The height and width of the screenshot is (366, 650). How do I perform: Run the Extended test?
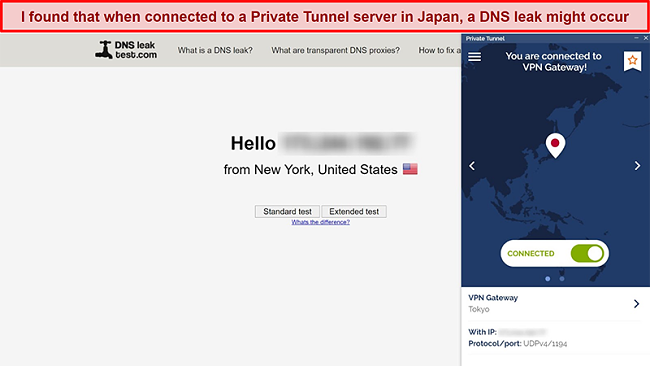(354, 211)
